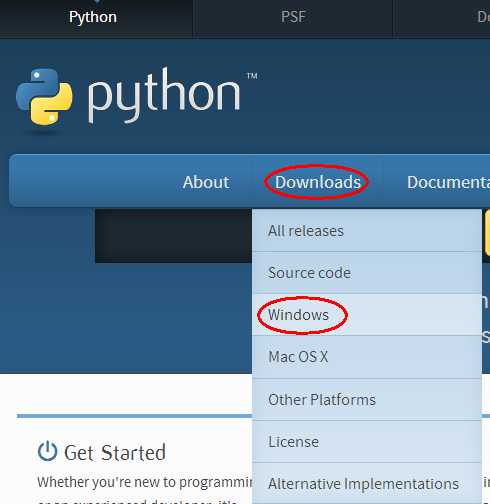The height and width of the screenshot is (504, 490).
Task: Open the About menu
Action: tap(206, 182)
